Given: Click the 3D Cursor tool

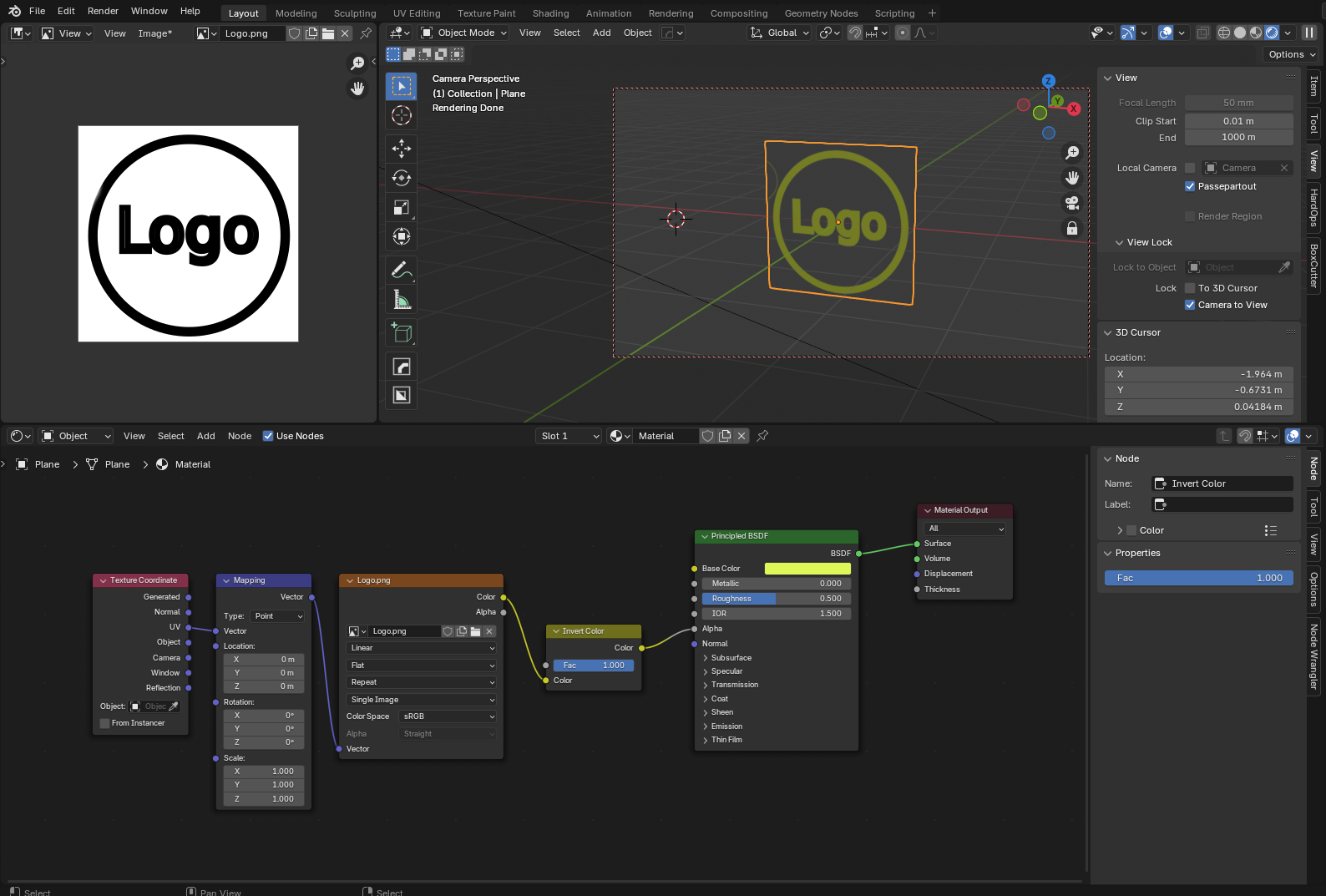Looking at the screenshot, I should (x=402, y=115).
